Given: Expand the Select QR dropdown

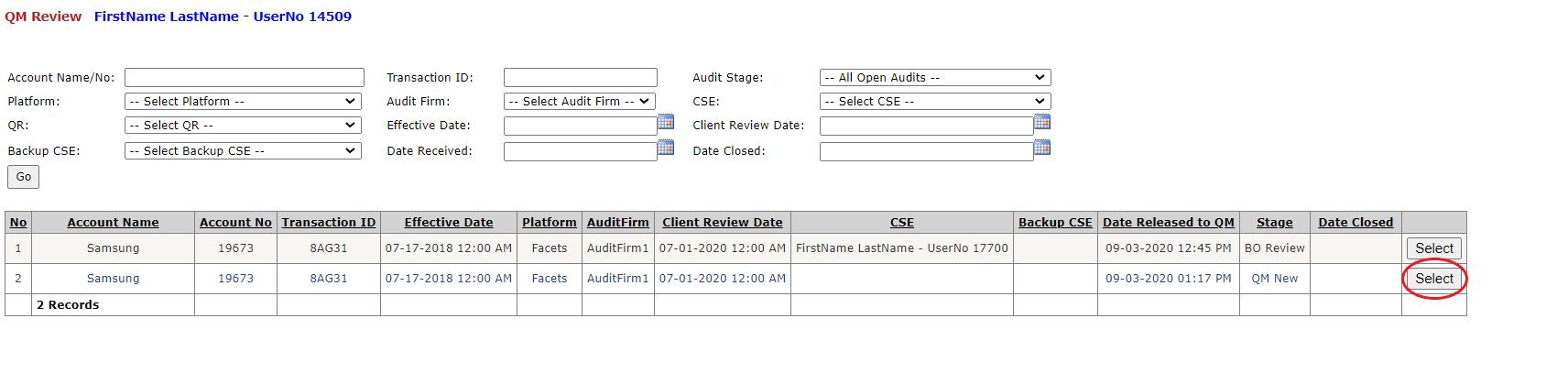Looking at the screenshot, I should coord(243,126).
